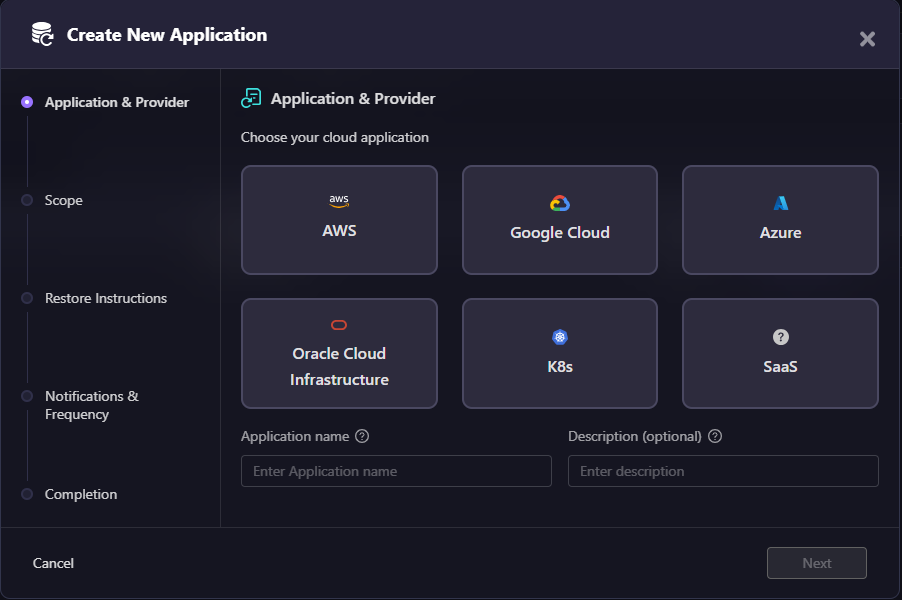Choose the K8s provider card
The height and width of the screenshot is (600, 902).
coord(560,353)
